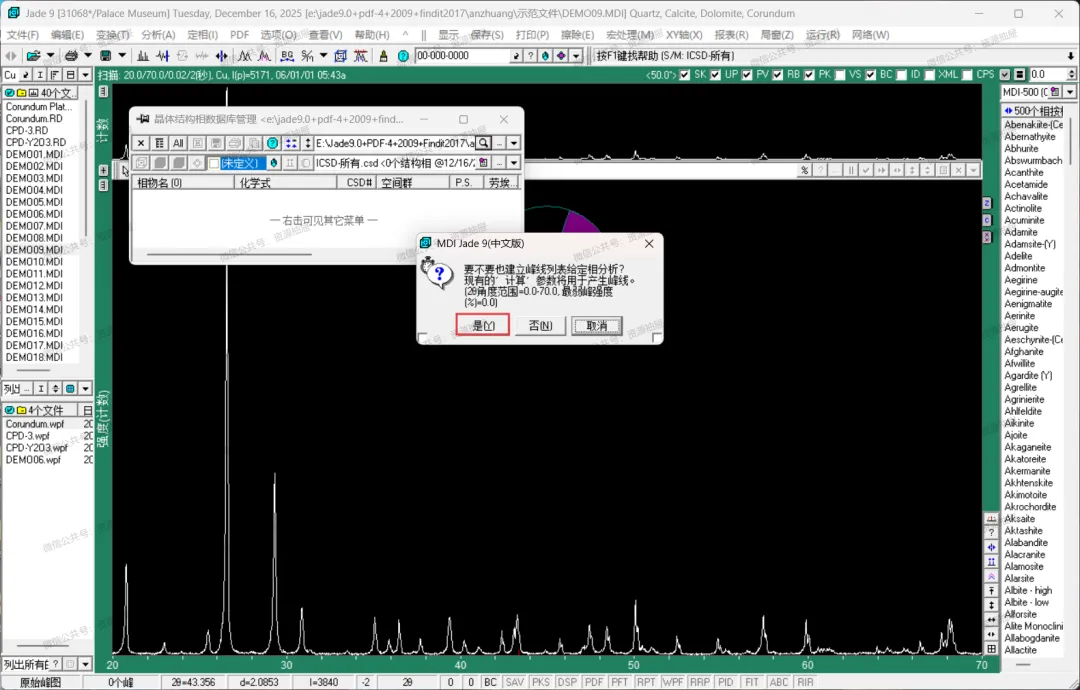Open dropdown beside the Cu anode field
This screenshot has width=1080, height=690.
point(85,74)
